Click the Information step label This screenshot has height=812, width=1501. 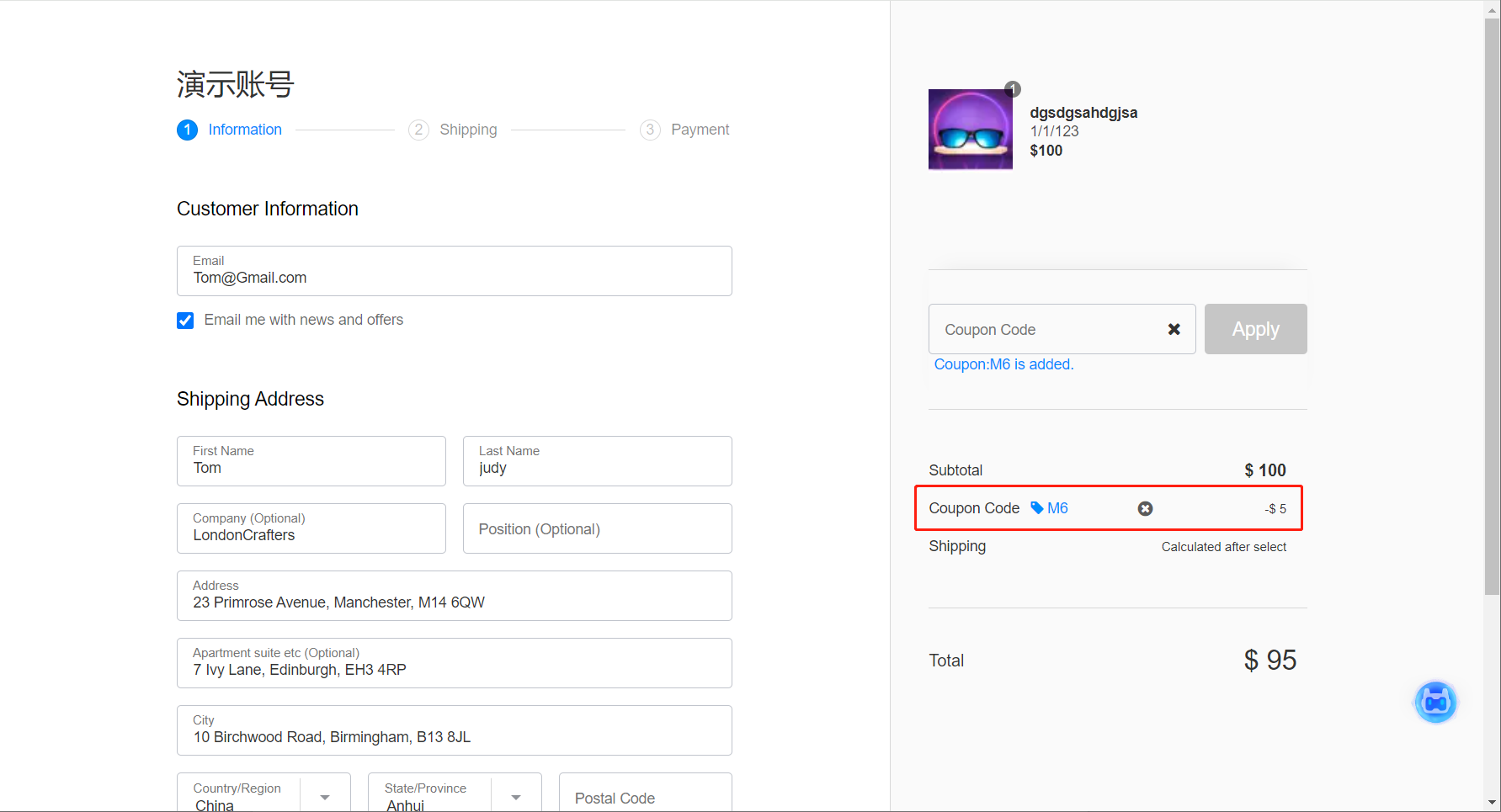point(245,130)
